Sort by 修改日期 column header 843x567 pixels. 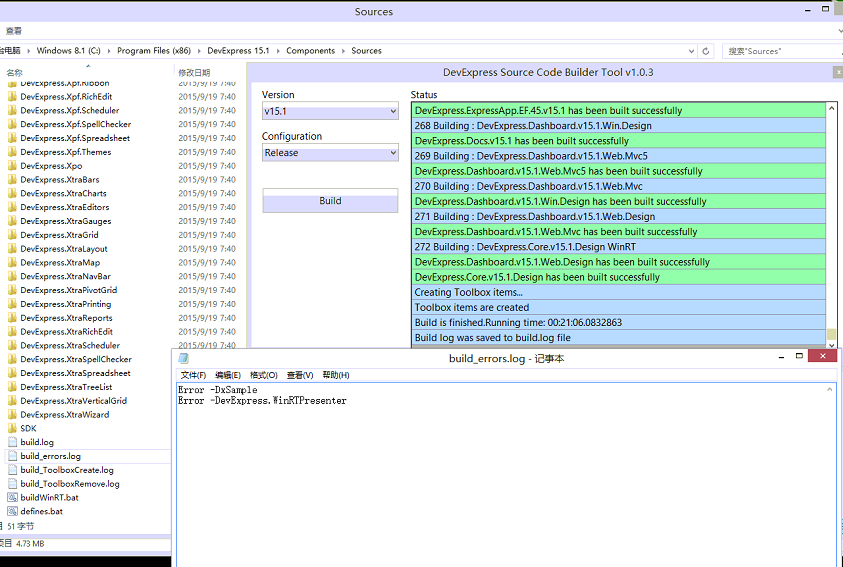point(194,73)
